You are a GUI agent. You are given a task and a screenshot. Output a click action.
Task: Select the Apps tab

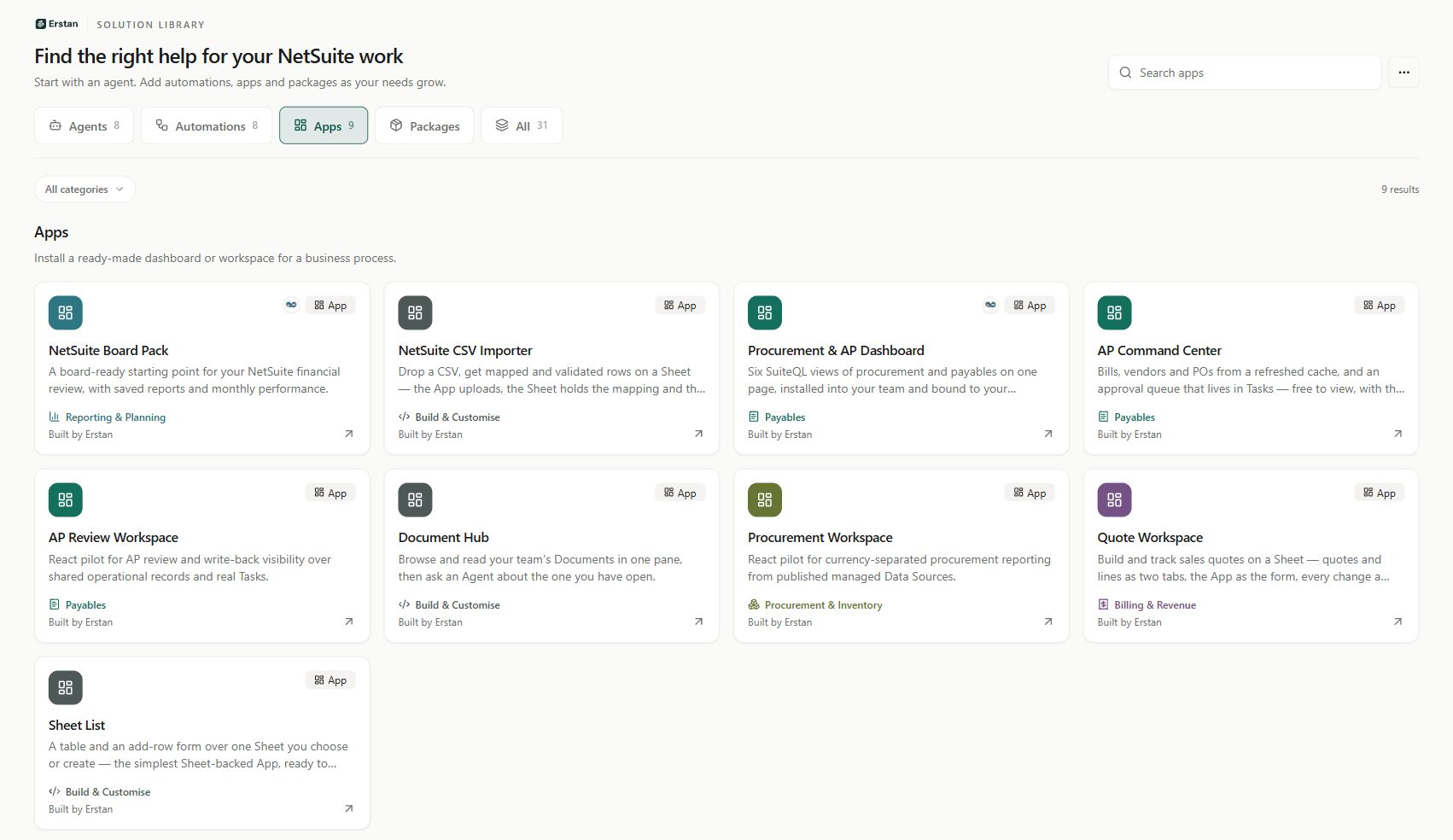click(x=324, y=125)
